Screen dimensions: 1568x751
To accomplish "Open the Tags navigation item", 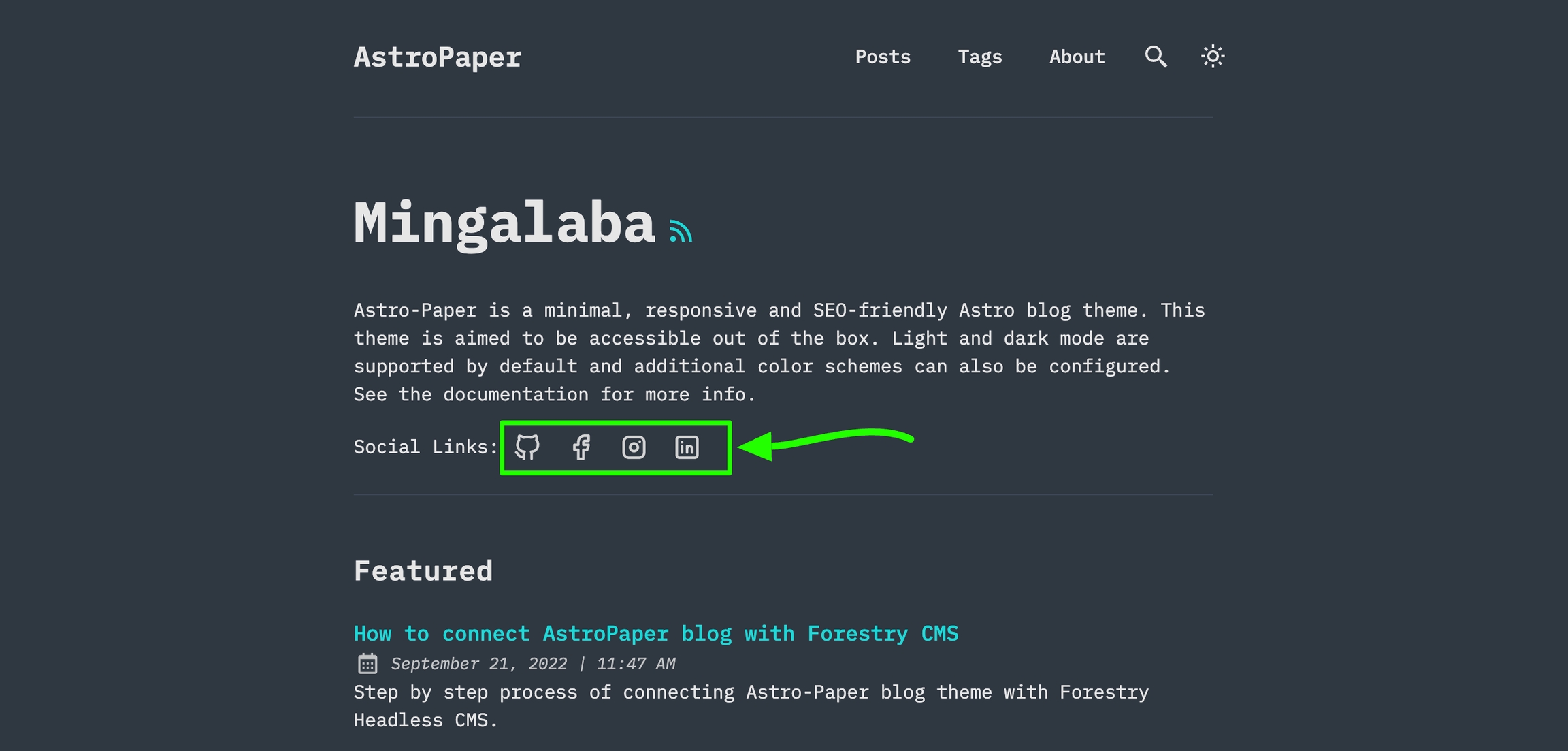I will [980, 57].
